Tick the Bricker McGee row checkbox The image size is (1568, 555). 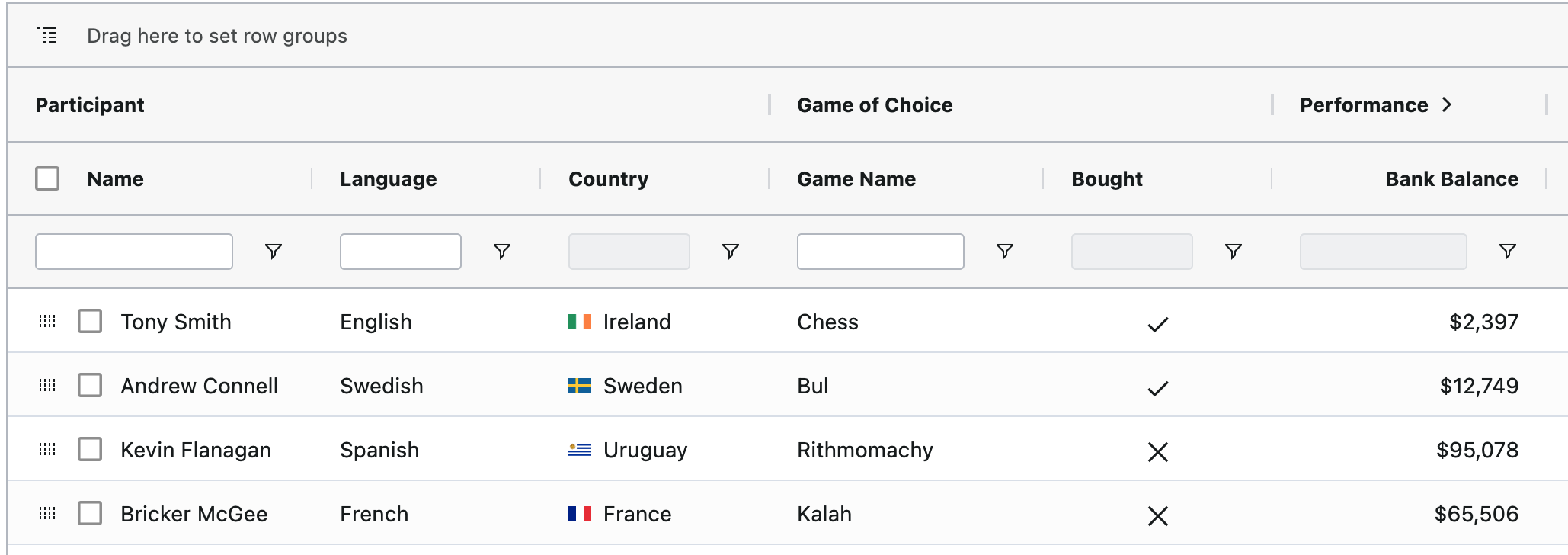click(x=90, y=514)
